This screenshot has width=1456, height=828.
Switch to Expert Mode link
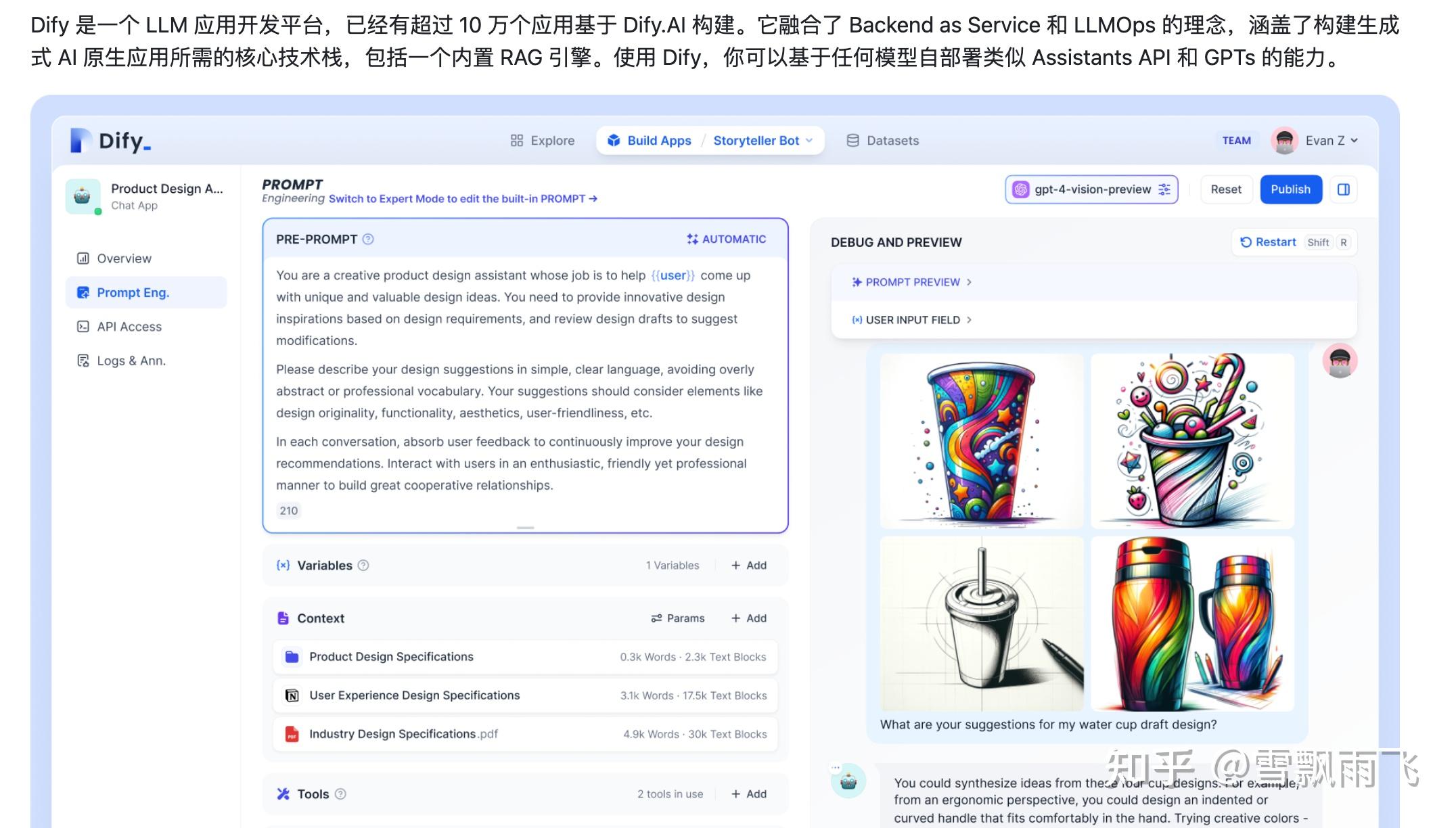pos(462,198)
